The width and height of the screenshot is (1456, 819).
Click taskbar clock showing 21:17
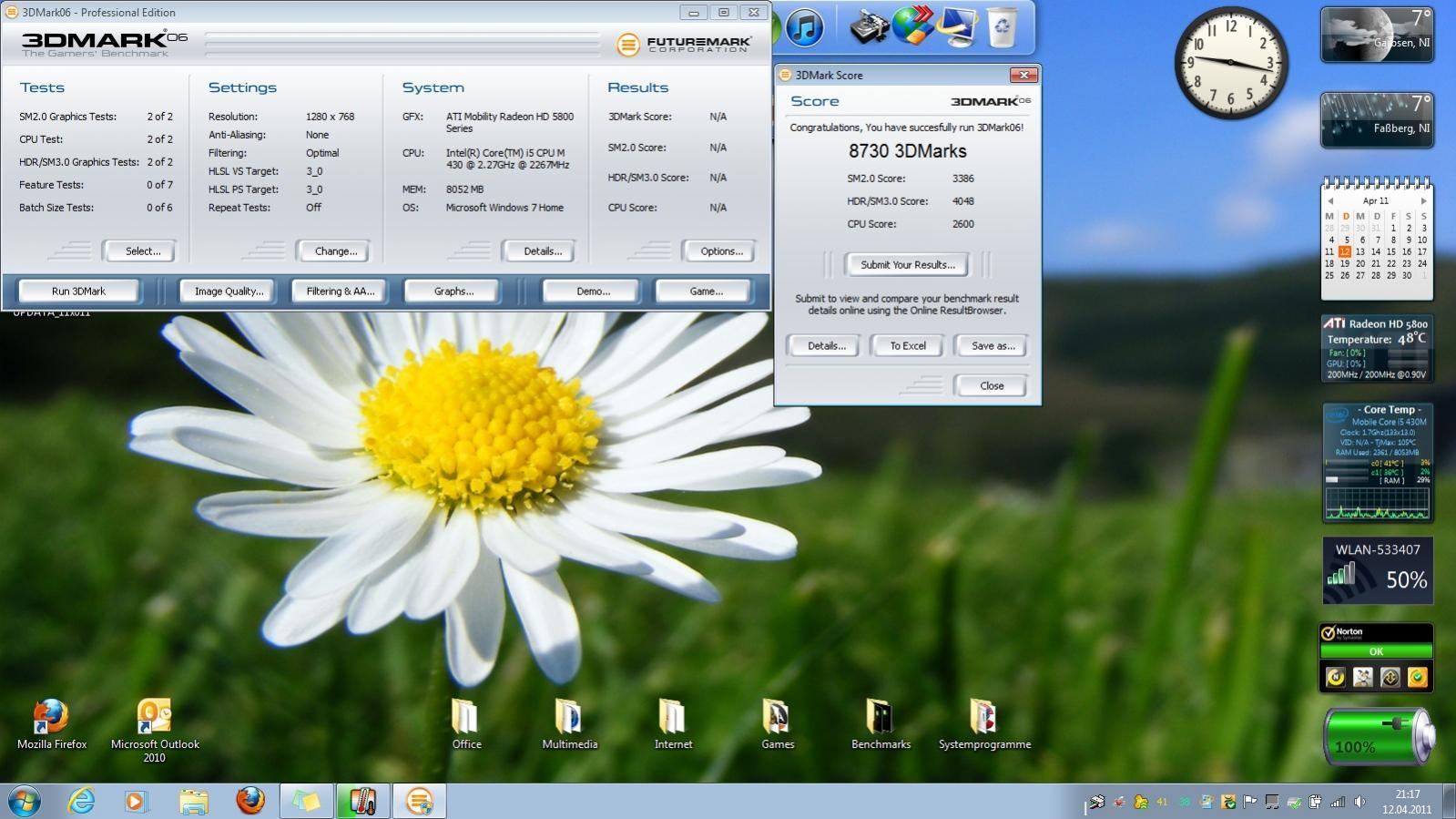coord(1407,802)
